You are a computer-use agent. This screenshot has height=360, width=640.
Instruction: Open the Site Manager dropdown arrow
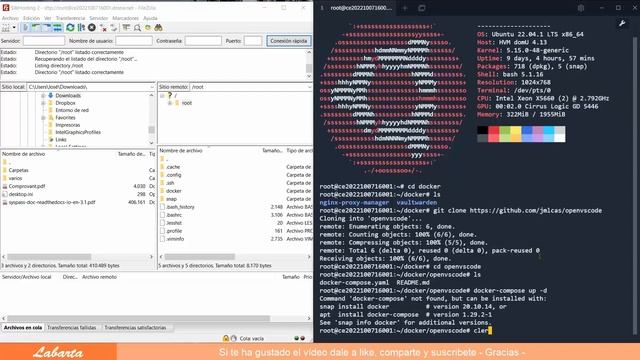[14, 28]
